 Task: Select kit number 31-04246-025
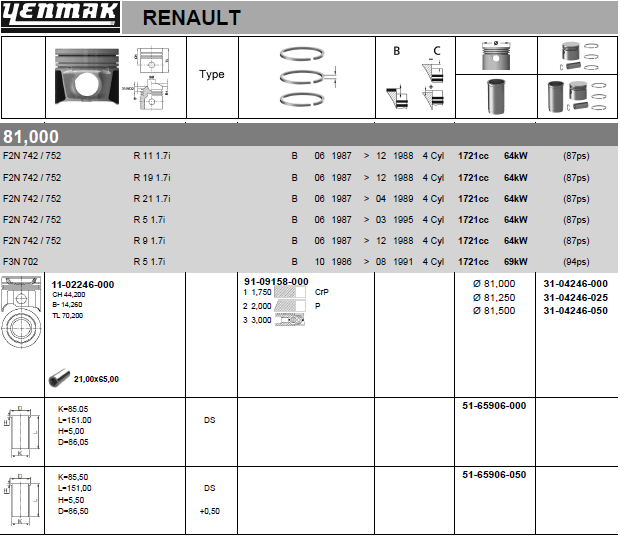(x=575, y=297)
